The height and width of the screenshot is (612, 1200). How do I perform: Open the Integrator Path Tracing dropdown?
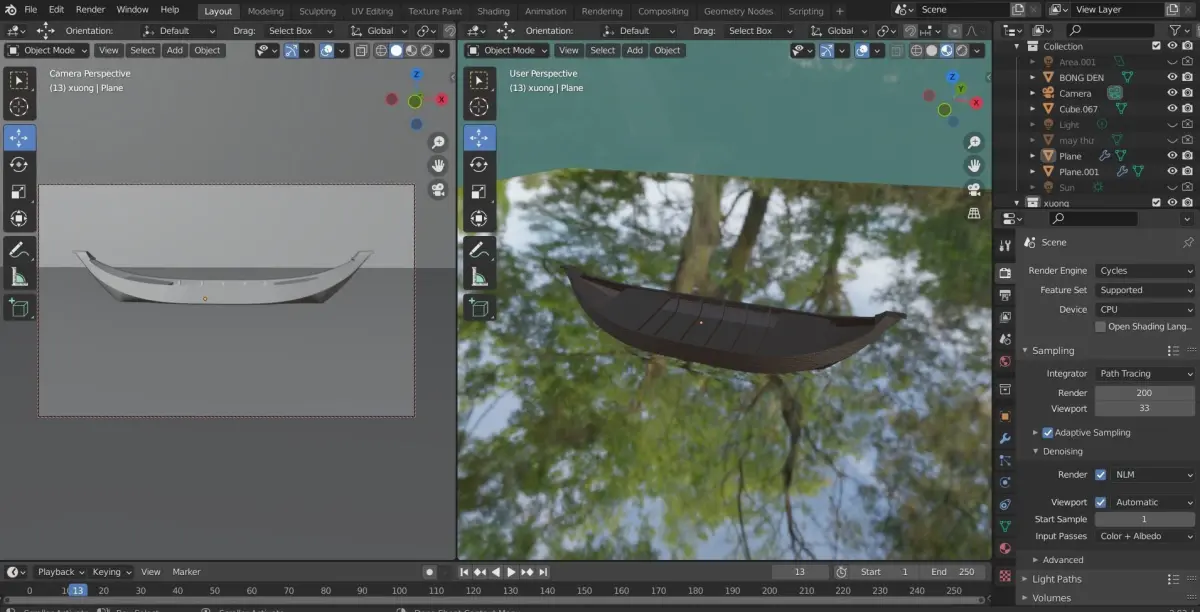[1145, 373]
